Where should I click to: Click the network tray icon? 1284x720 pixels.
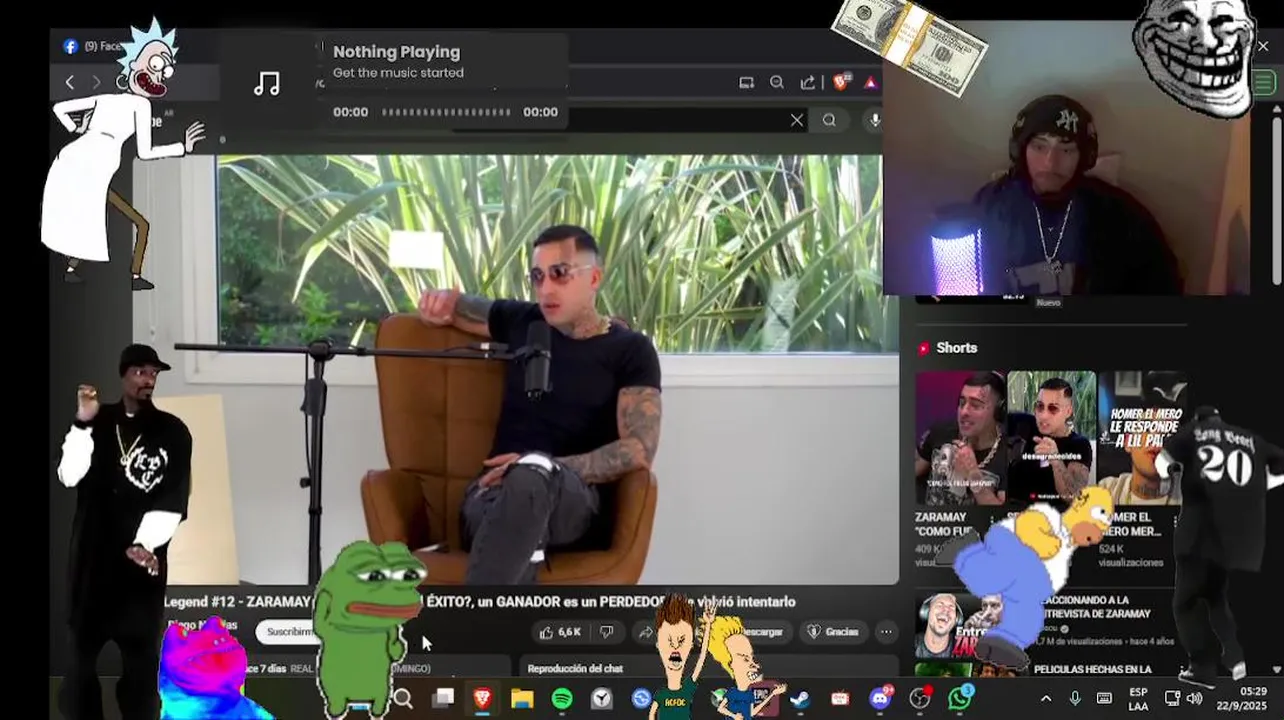point(1172,698)
